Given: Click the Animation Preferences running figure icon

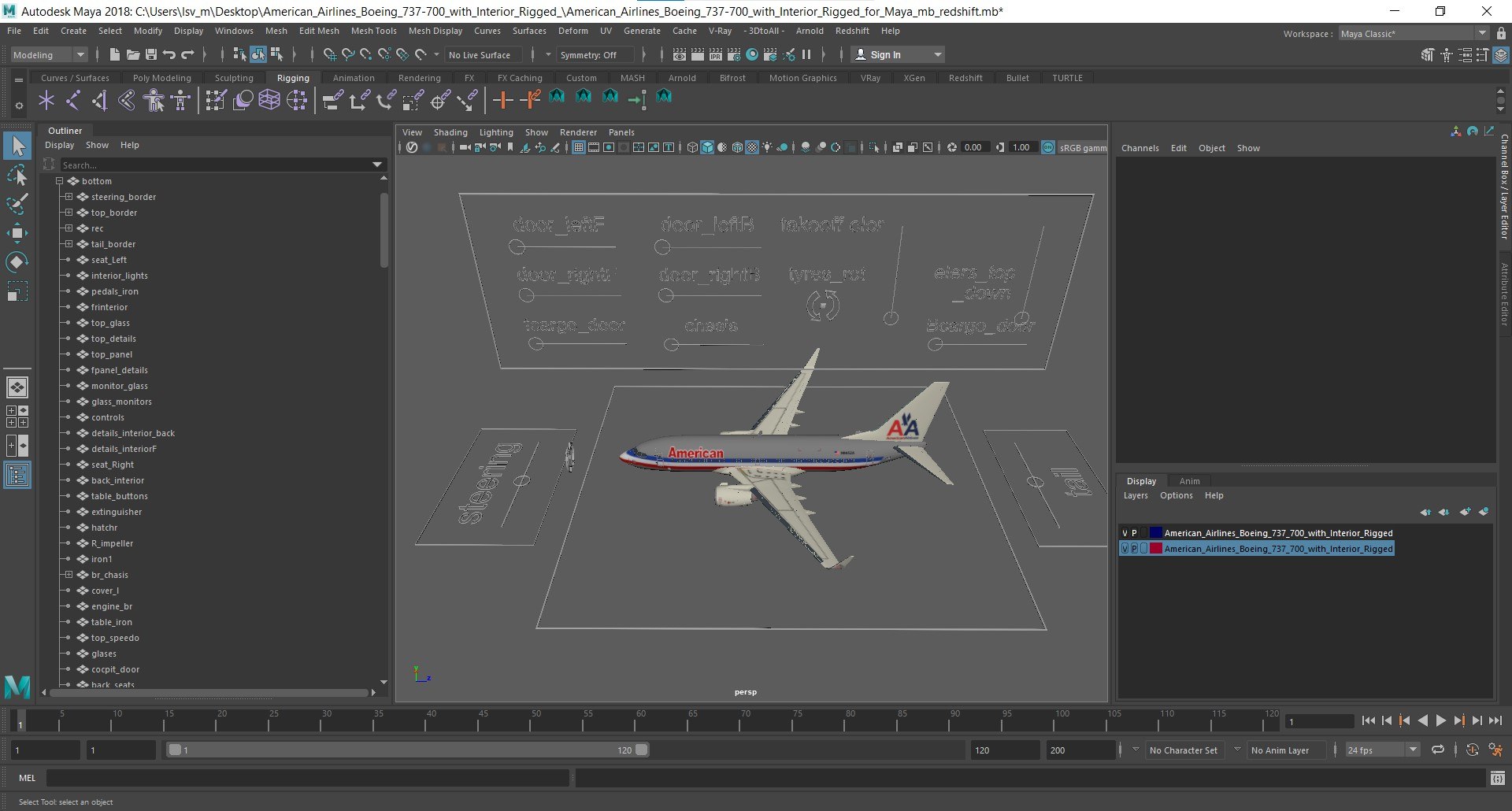Looking at the screenshot, I should tap(1495, 750).
